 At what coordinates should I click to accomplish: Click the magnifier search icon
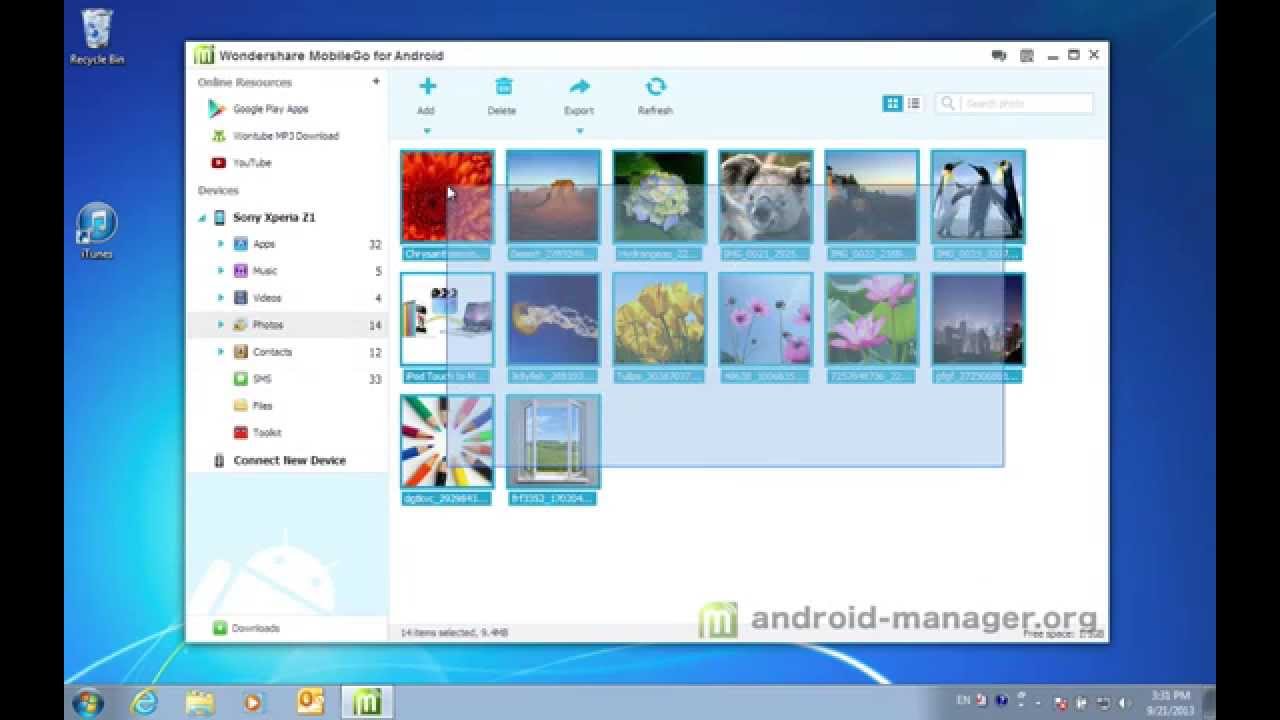948,103
